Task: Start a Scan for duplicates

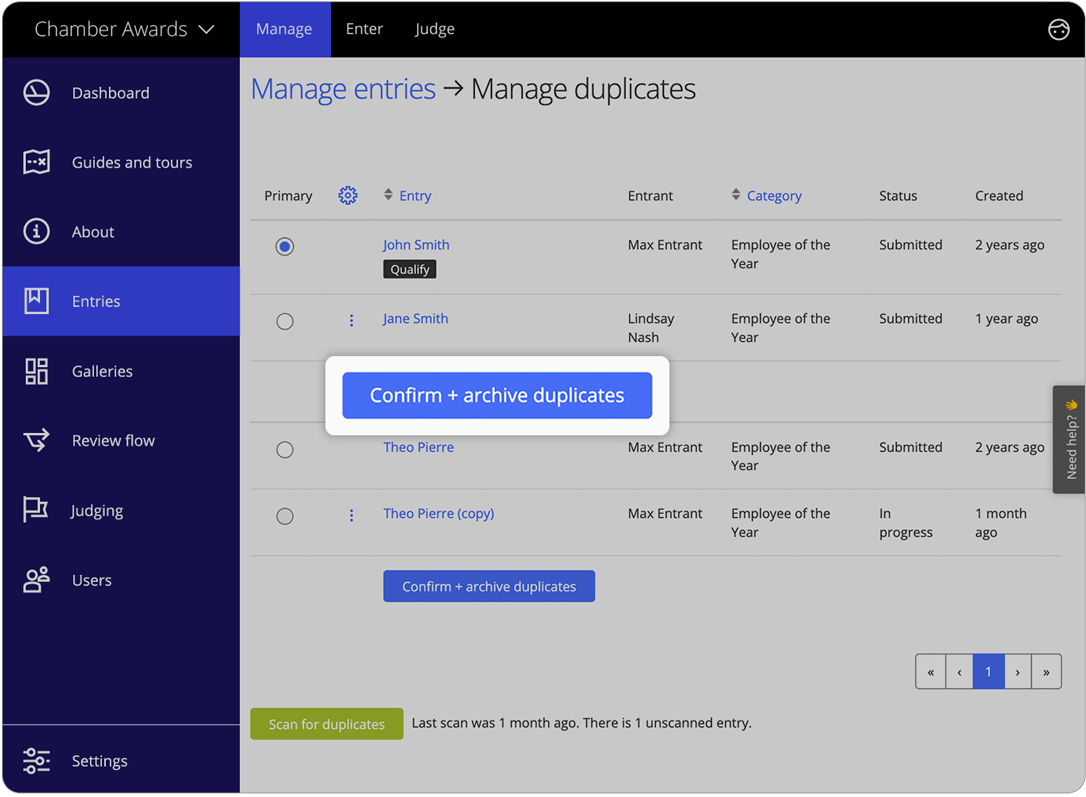Action: pyautogui.click(x=327, y=723)
